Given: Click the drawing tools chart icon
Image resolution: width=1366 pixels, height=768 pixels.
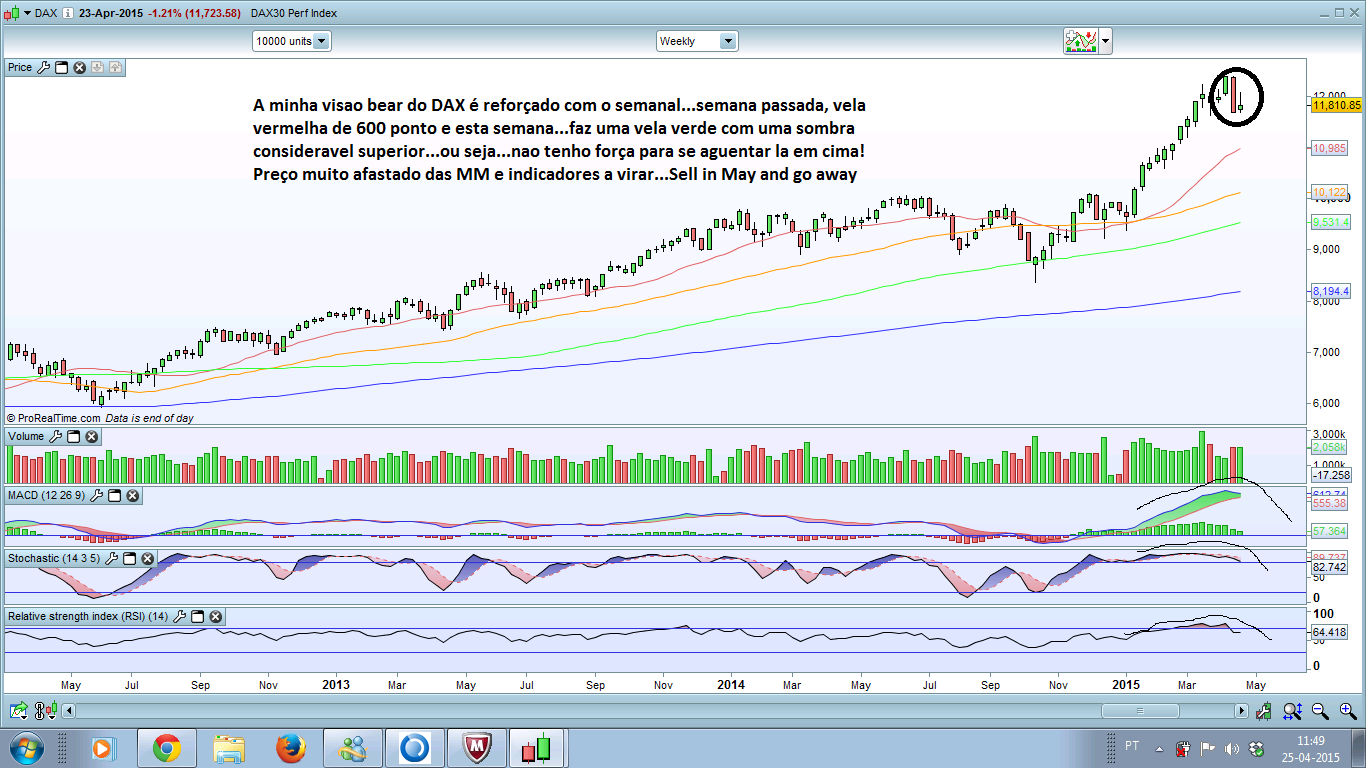Looking at the screenshot, I should tap(1081, 41).
